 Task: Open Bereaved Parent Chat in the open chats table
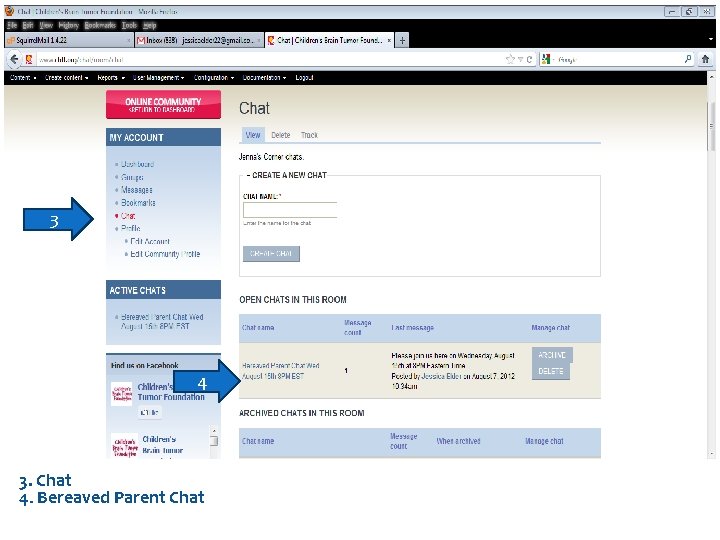[x=280, y=371]
